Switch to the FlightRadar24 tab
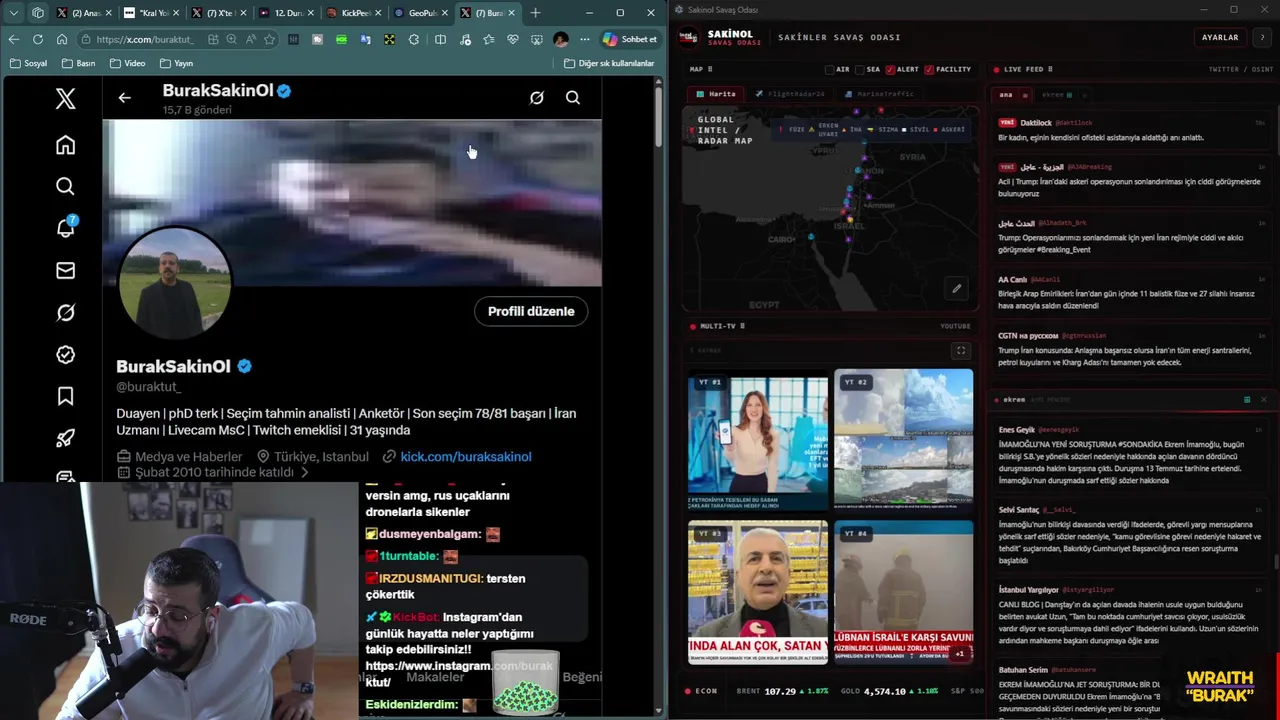Viewport: 1280px width, 720px height. click(x=790, y=94)
